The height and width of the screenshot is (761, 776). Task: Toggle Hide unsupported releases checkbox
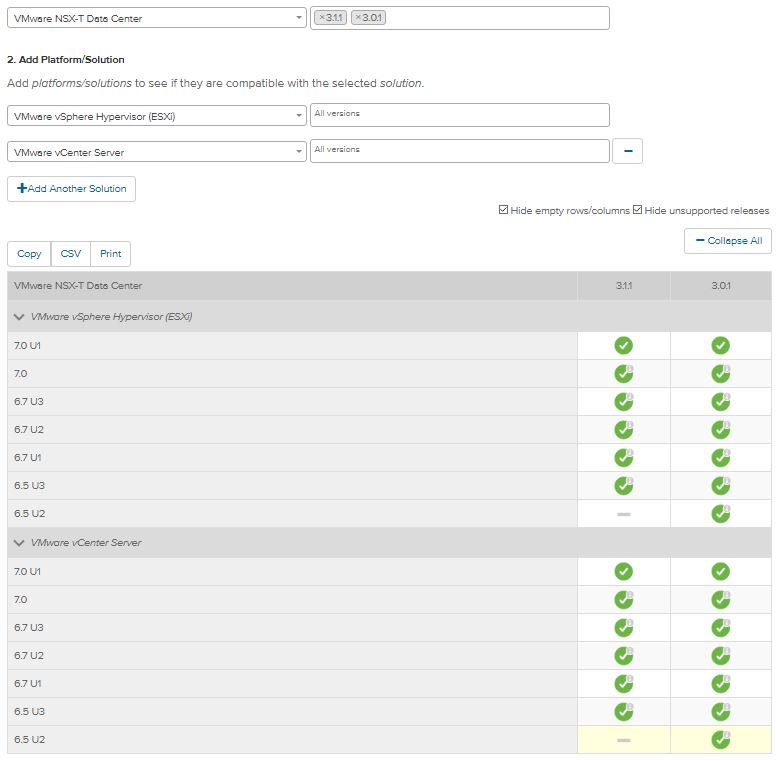(637, 211)
